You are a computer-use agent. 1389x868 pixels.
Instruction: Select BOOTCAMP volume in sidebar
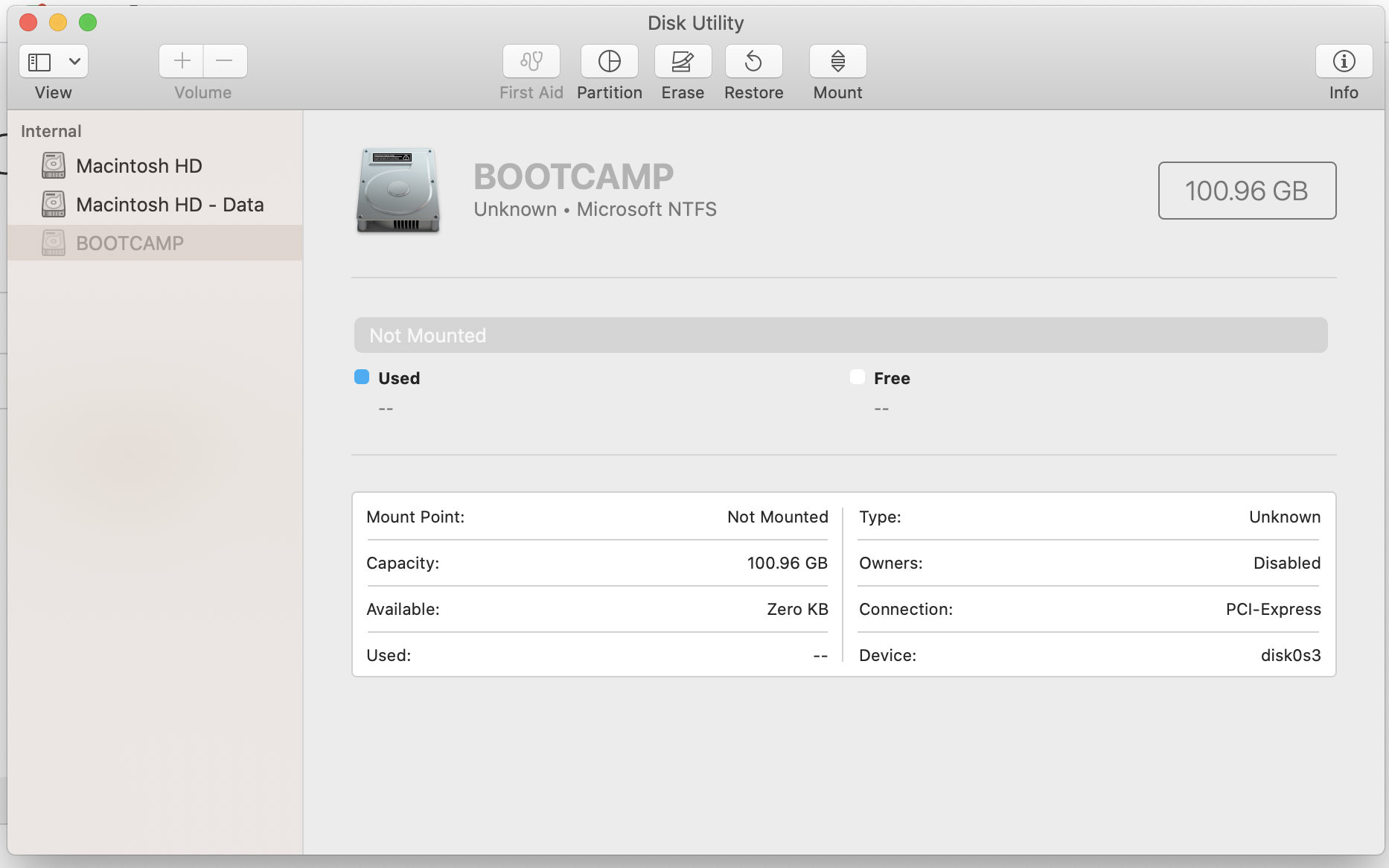pos(155,243)
